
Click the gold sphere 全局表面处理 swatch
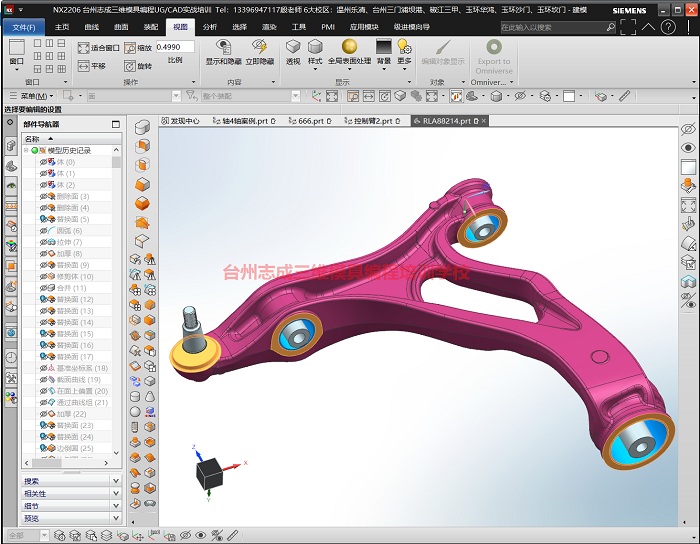point(349,46)
